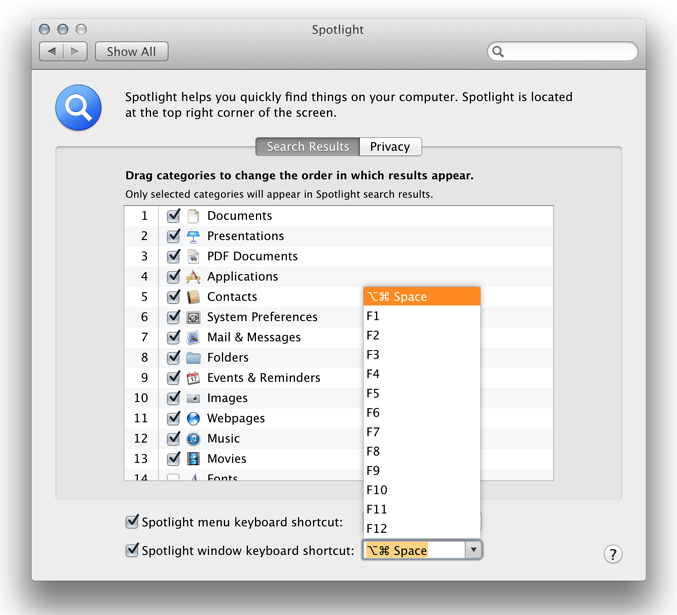Viewport: 677px width, 615px height.
Task: Choose F10 from the shortcut list
Action: [422, 490]
